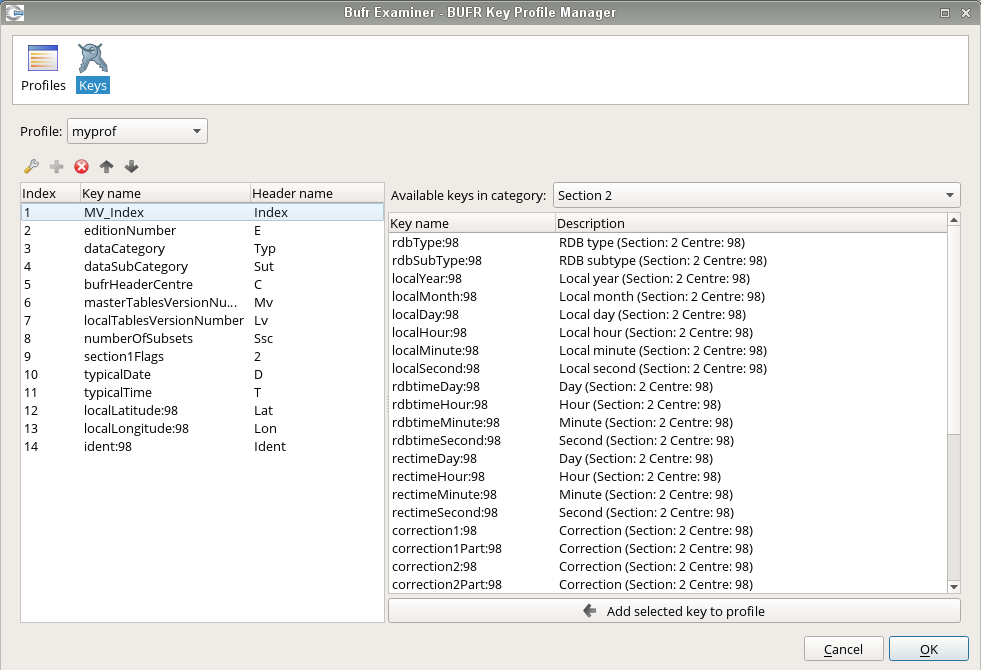
Task: Select rdbtimeHour:98 in available keys
Action: (x=668, y=404)
